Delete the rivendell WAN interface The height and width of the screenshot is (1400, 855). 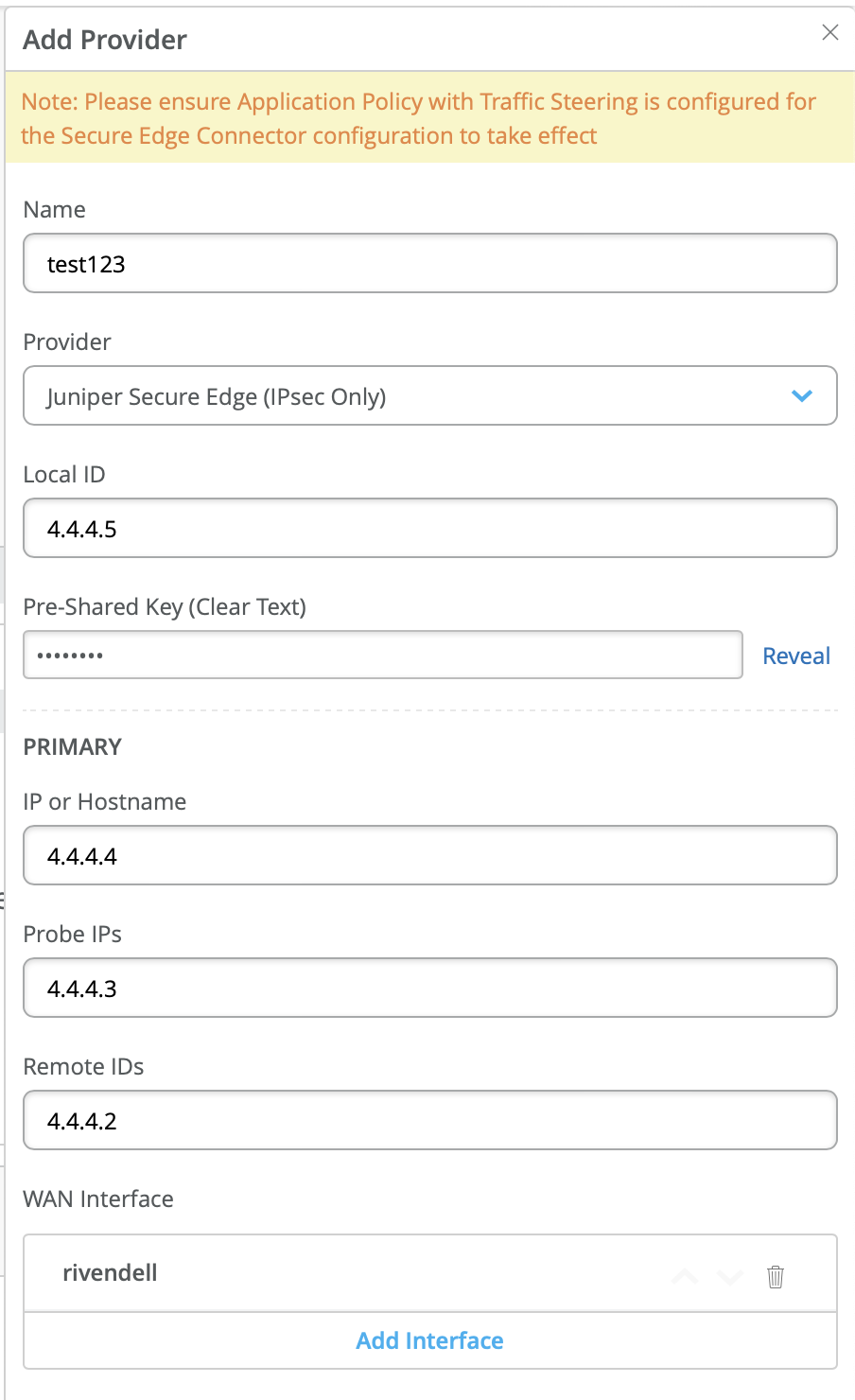coord(776,1276)
